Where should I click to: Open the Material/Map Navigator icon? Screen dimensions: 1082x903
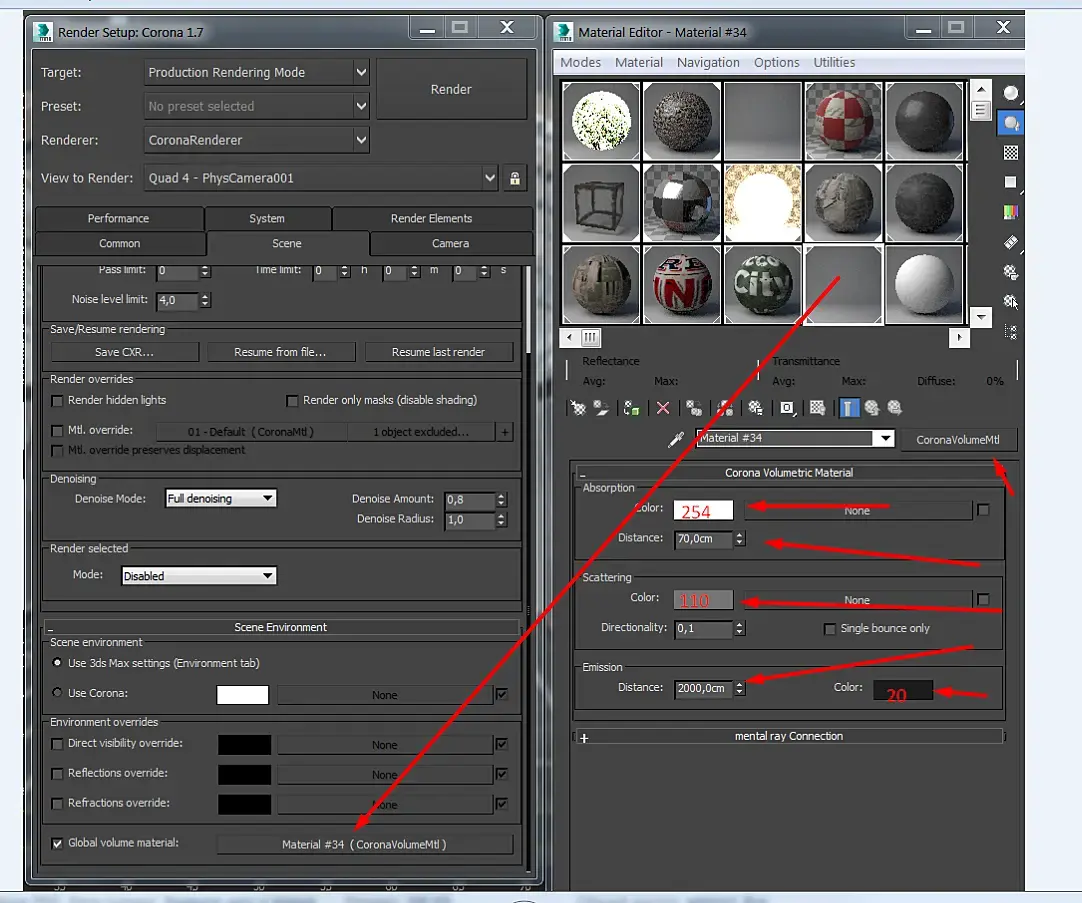(1011, 332)
